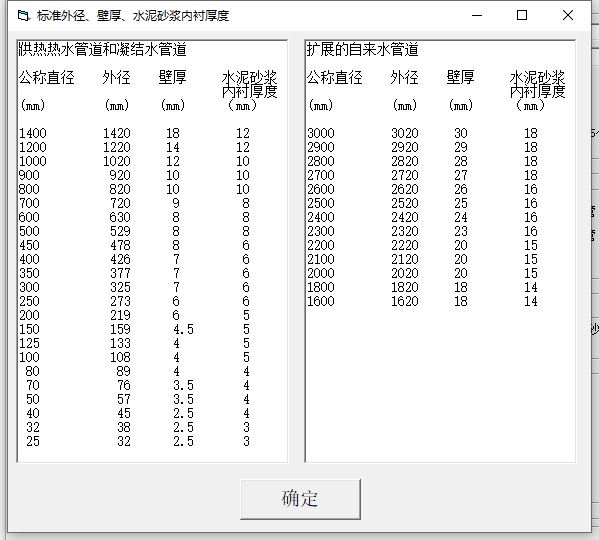
Task: Click 壁厚 header in left table
Action: tap(173, 78)
